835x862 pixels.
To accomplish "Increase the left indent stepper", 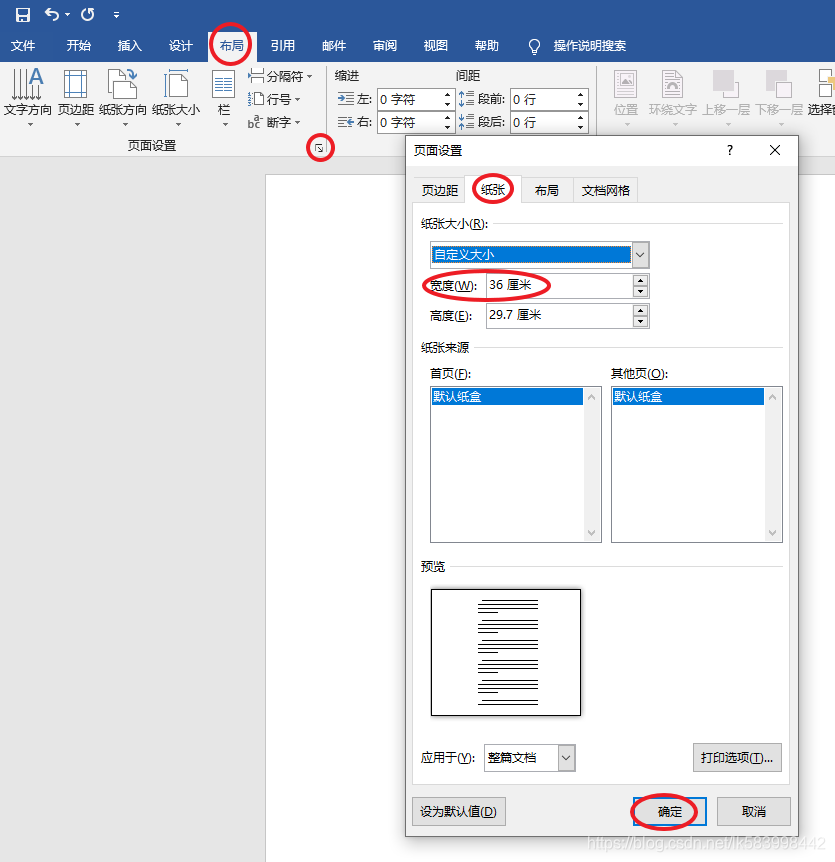I will coord(447,95).
